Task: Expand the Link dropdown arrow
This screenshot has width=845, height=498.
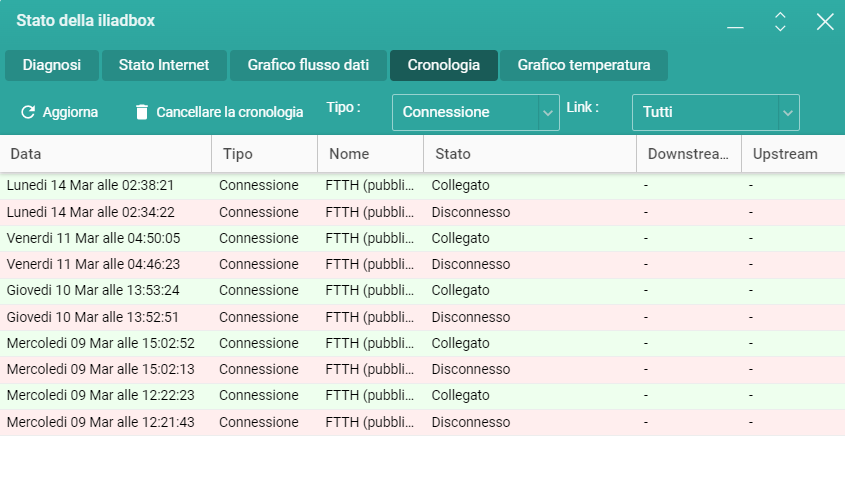Action: click(x=788, y=113)
